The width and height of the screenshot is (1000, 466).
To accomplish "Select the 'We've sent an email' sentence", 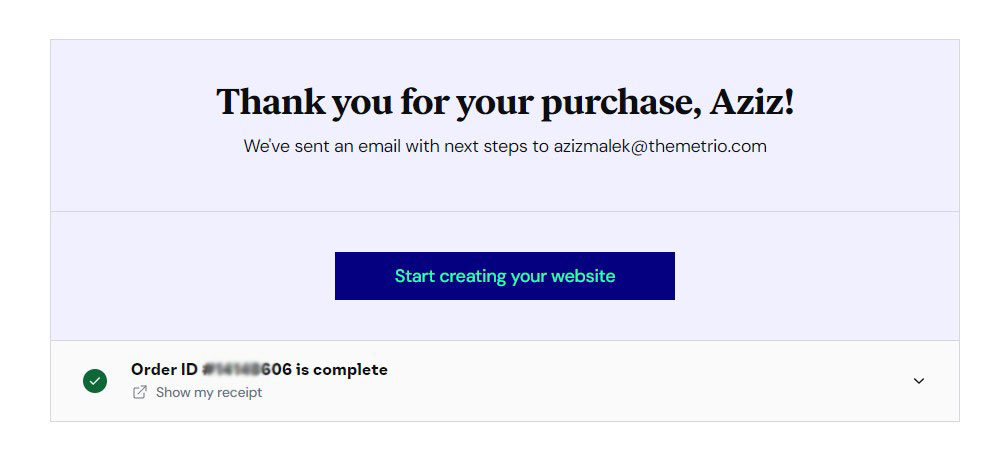I will 504,146.
